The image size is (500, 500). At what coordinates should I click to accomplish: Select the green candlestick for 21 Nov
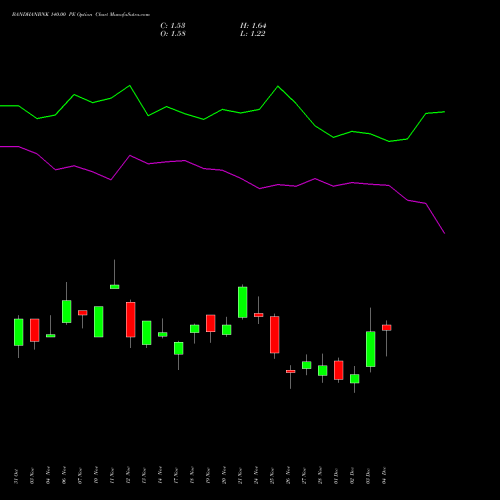click(243, 302)
